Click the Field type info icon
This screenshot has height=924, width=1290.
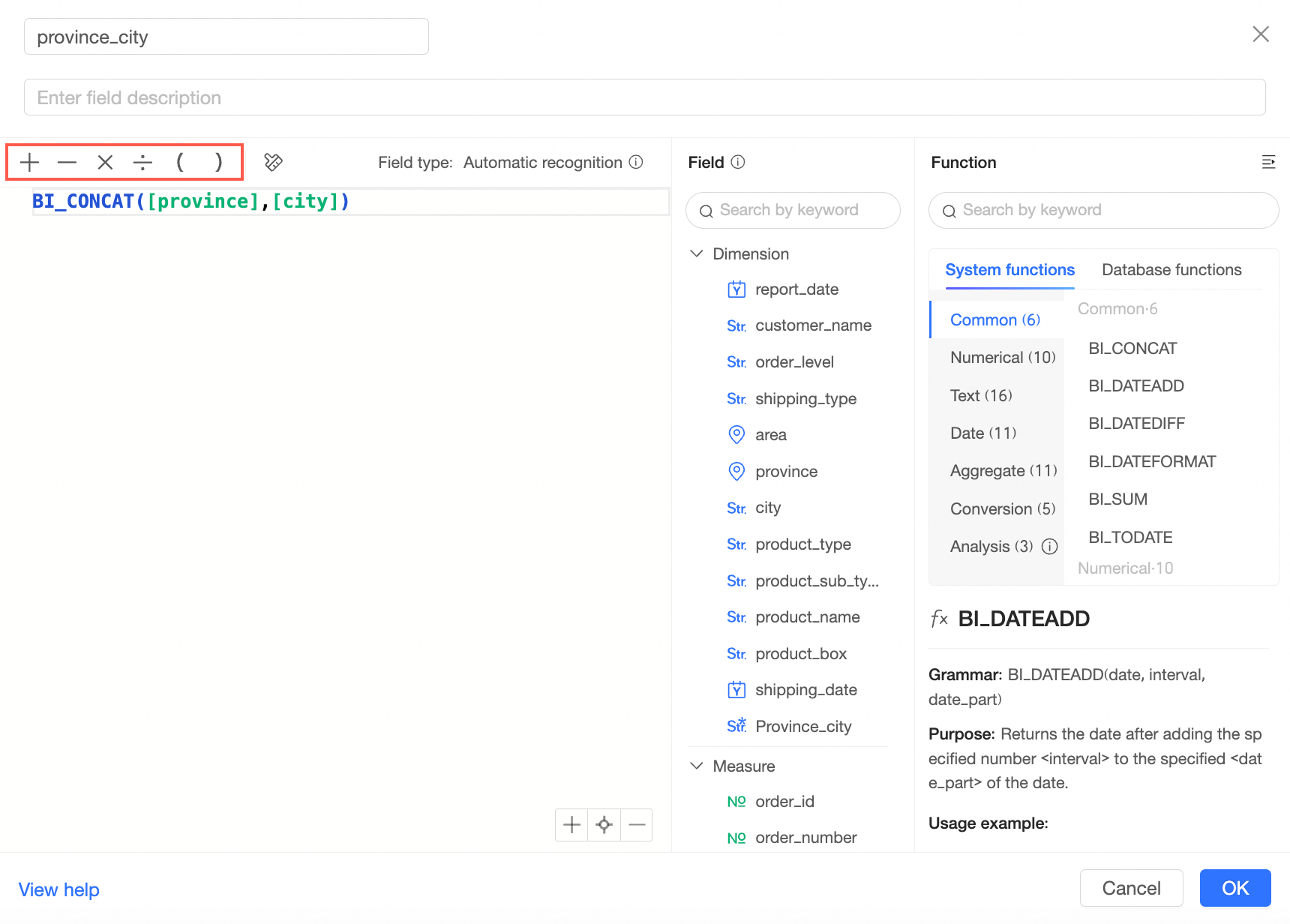(x=636, y=162)
